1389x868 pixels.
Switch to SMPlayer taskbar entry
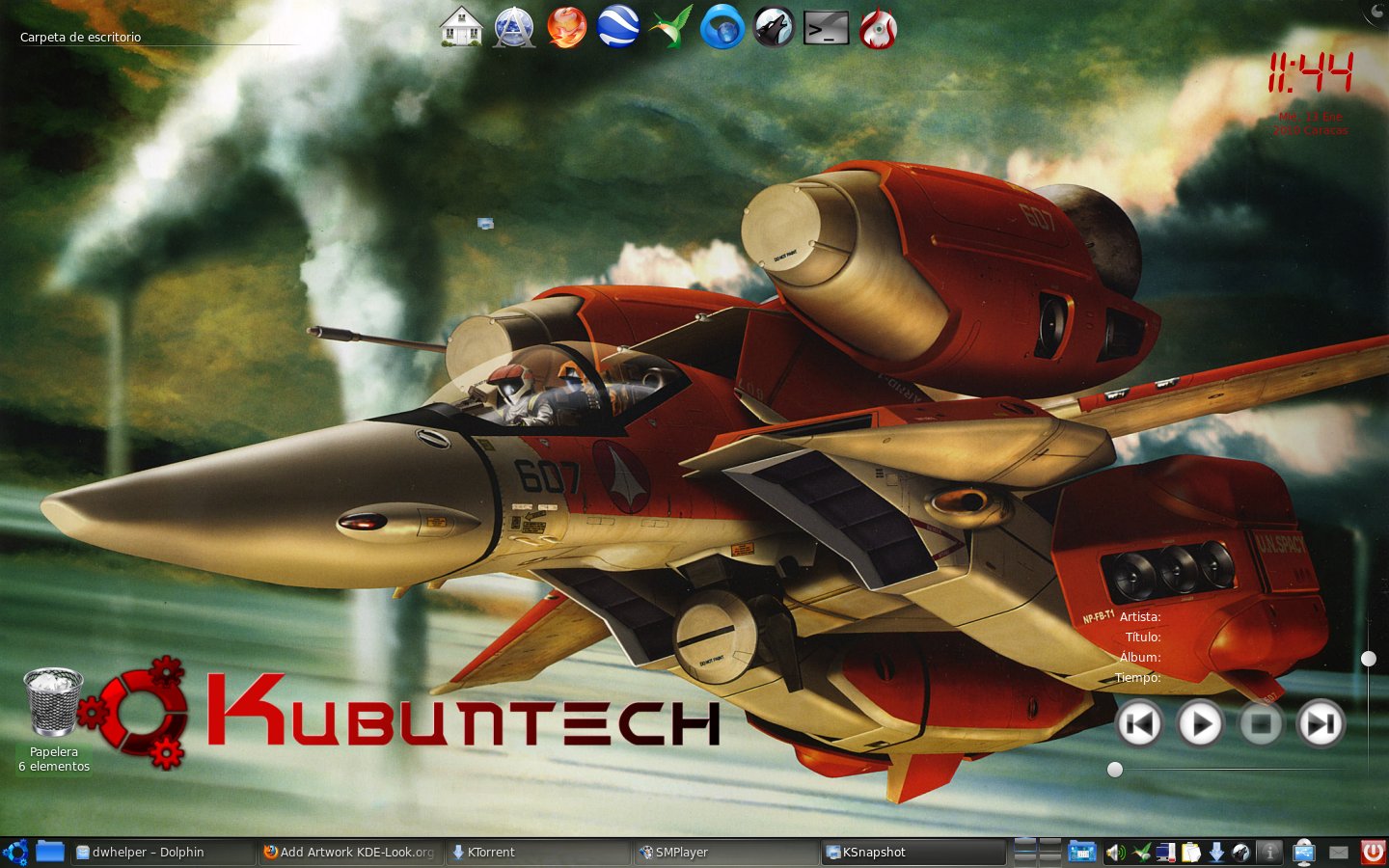pos(726,853)
